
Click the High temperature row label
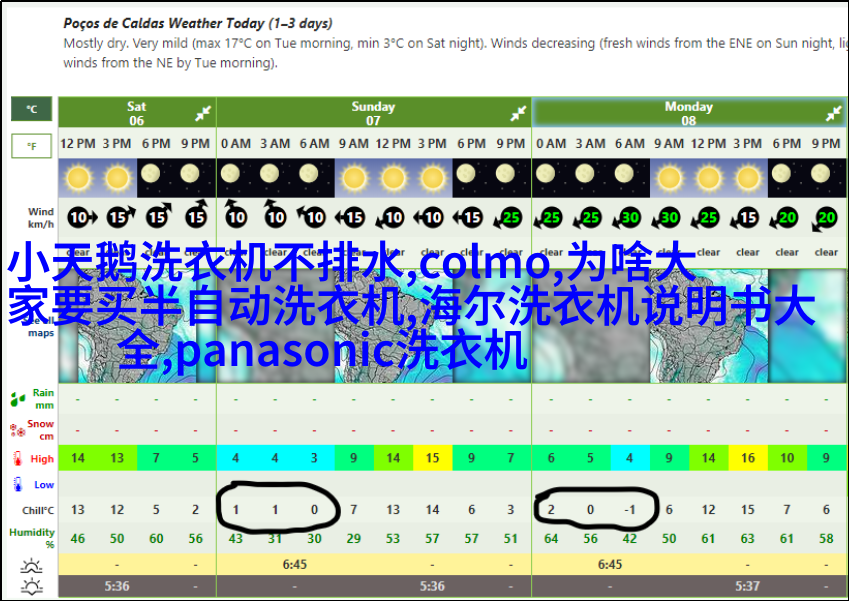coord(42,459)
